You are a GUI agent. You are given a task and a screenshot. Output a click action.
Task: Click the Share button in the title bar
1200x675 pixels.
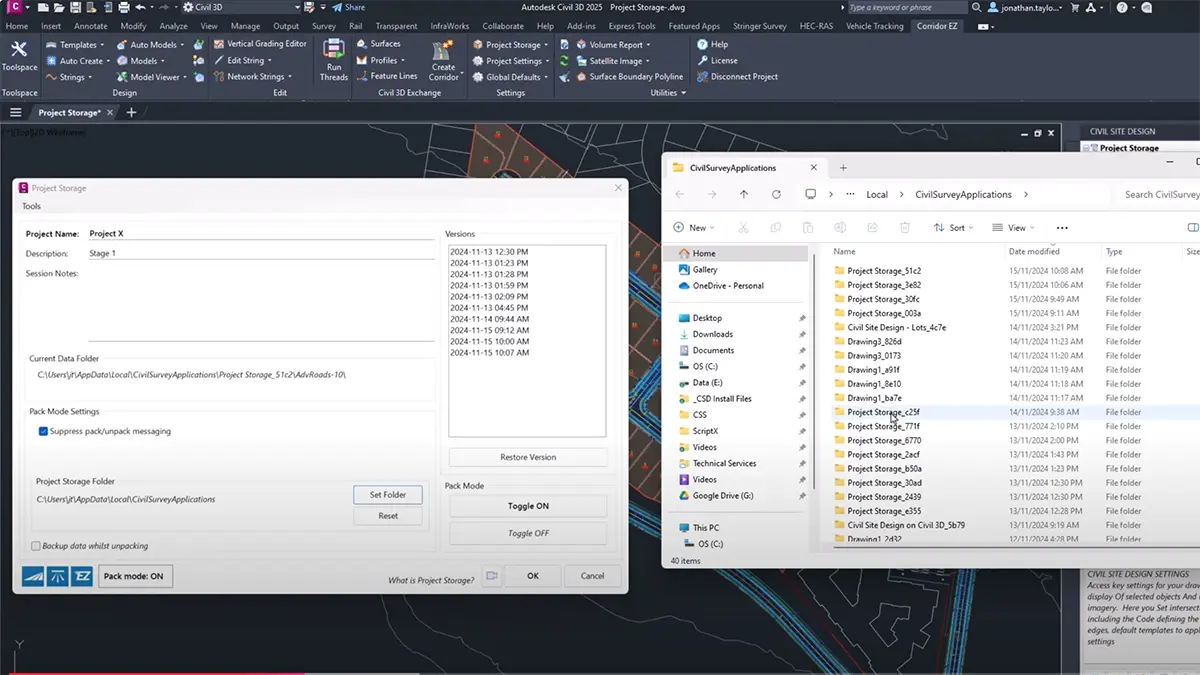pyautogui.click(x=348, y=7)
